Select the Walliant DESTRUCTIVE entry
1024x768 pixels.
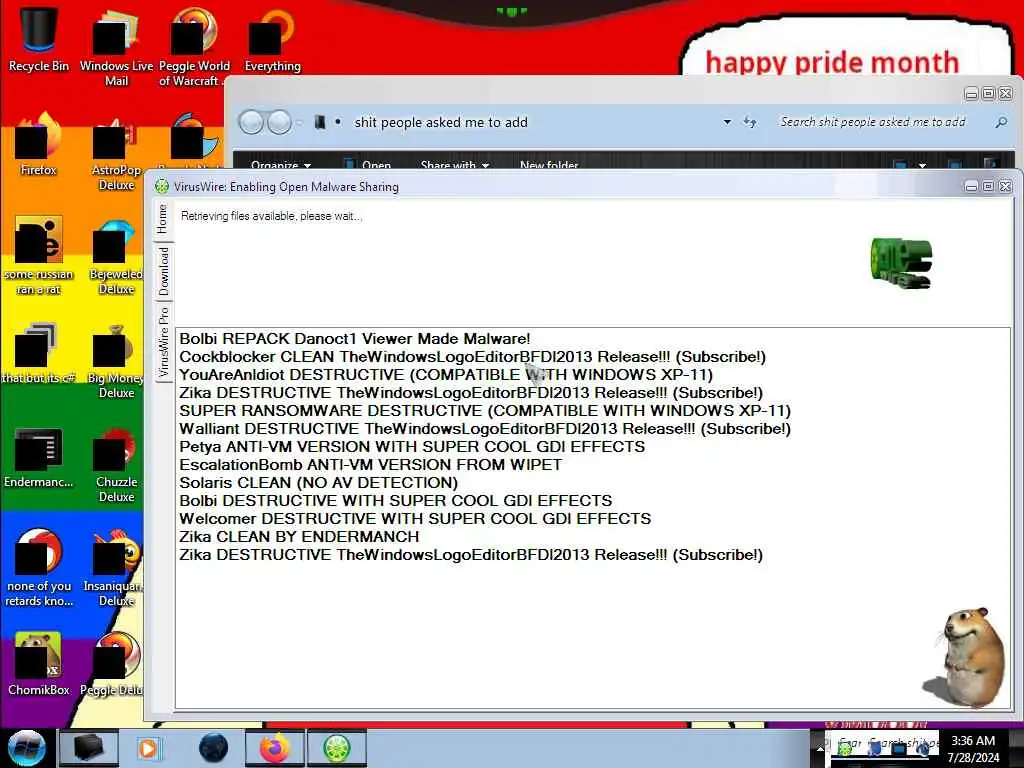485,429
